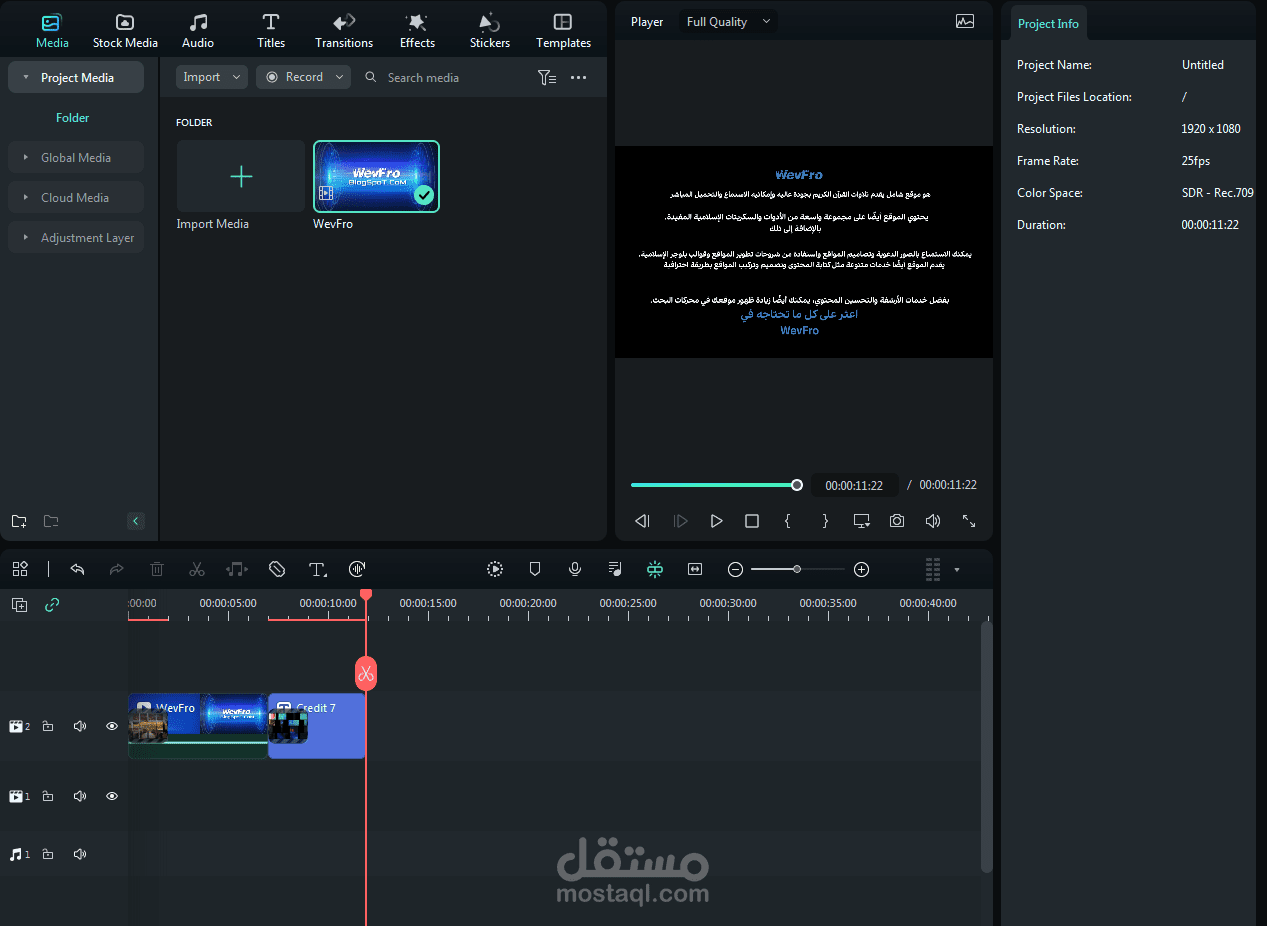Screen dimensions: 1267x926
Task: Set mark out with right brace
Action: [825, 521]
